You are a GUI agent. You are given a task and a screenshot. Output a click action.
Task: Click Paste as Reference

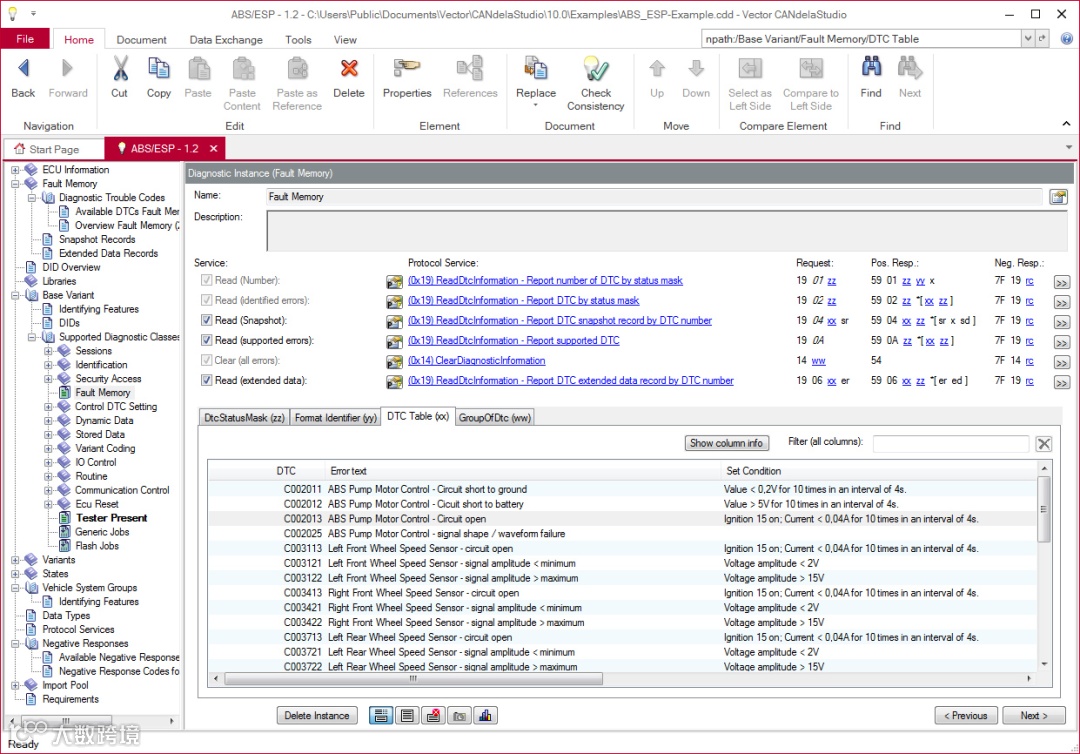coord(297,84)
